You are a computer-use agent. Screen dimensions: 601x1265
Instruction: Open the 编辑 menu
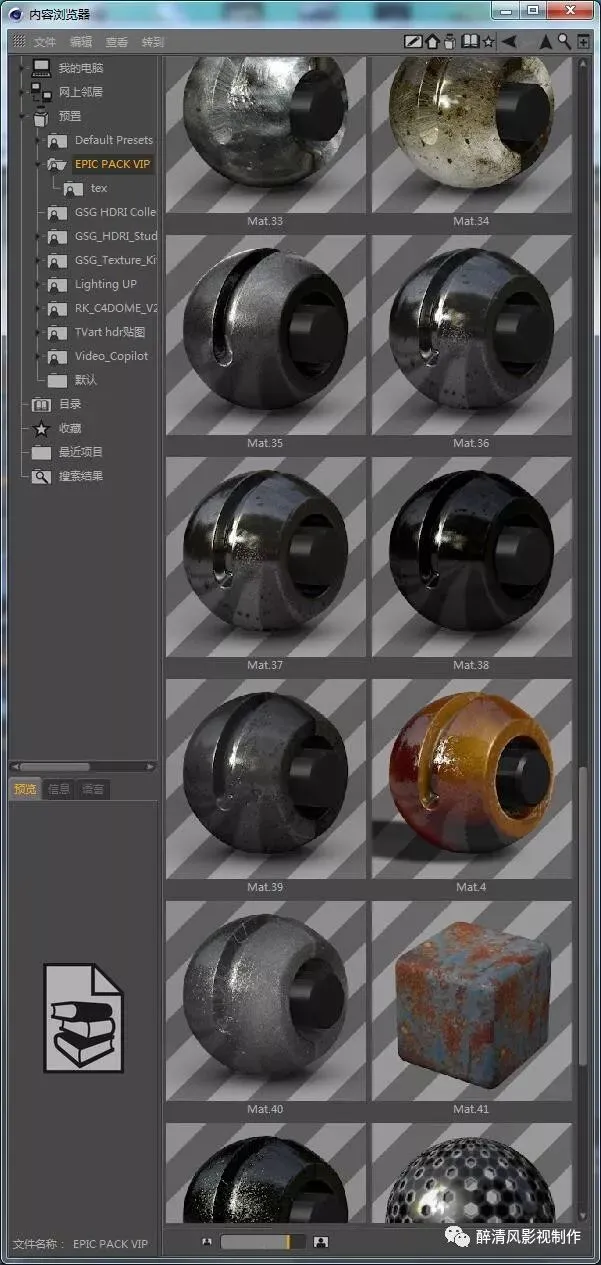click(x=81, y=42)
